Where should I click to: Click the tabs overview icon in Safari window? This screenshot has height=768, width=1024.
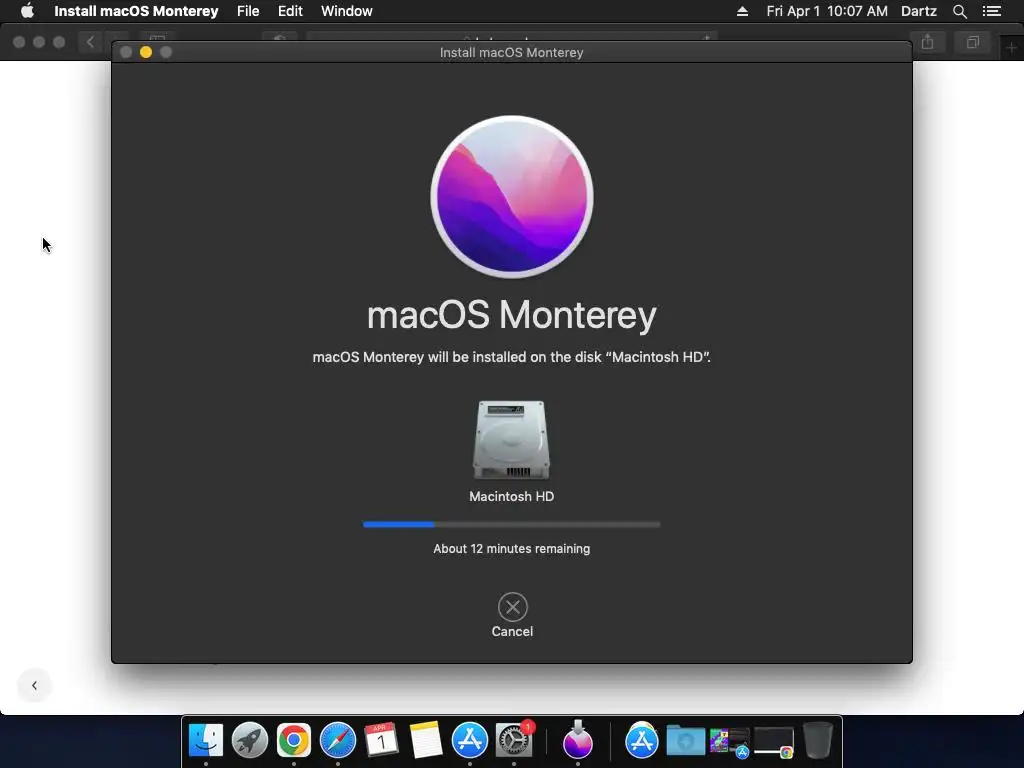(972, 42)
